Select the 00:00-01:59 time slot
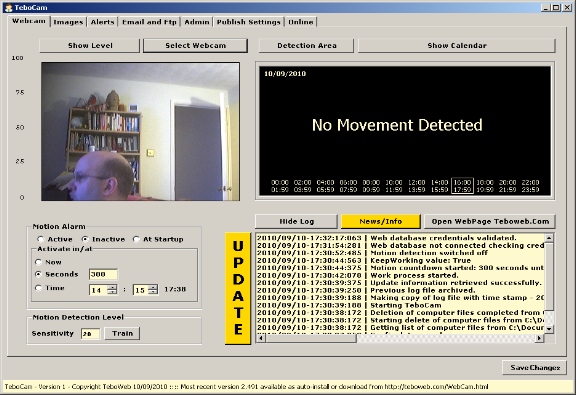Image resolution: width=576 pixels, height=395 pixels. [280, 186]
